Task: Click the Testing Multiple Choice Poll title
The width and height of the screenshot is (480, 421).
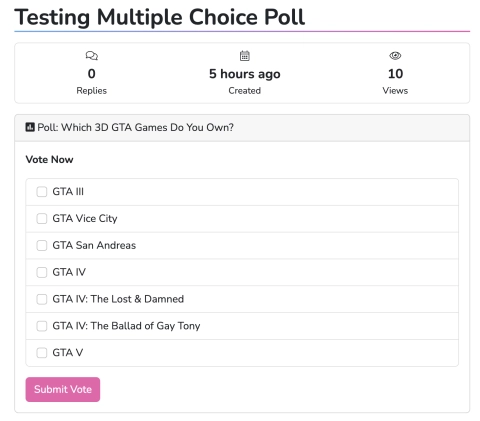Action: (x=160, y=17)
